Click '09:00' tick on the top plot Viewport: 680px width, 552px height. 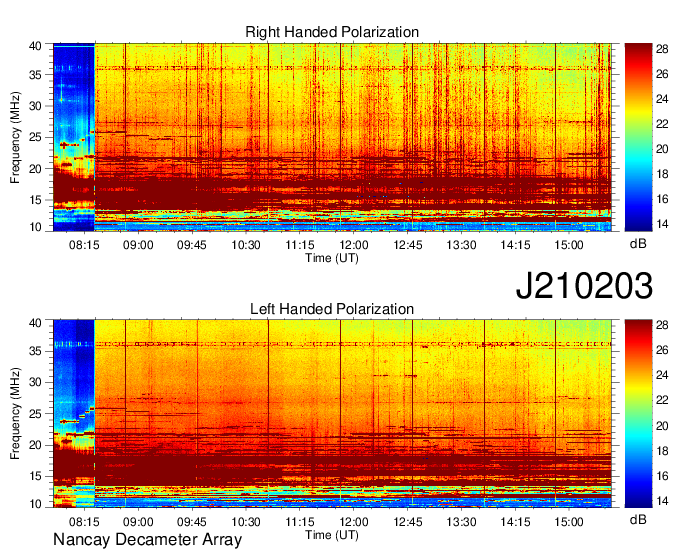tap(138, 245)
